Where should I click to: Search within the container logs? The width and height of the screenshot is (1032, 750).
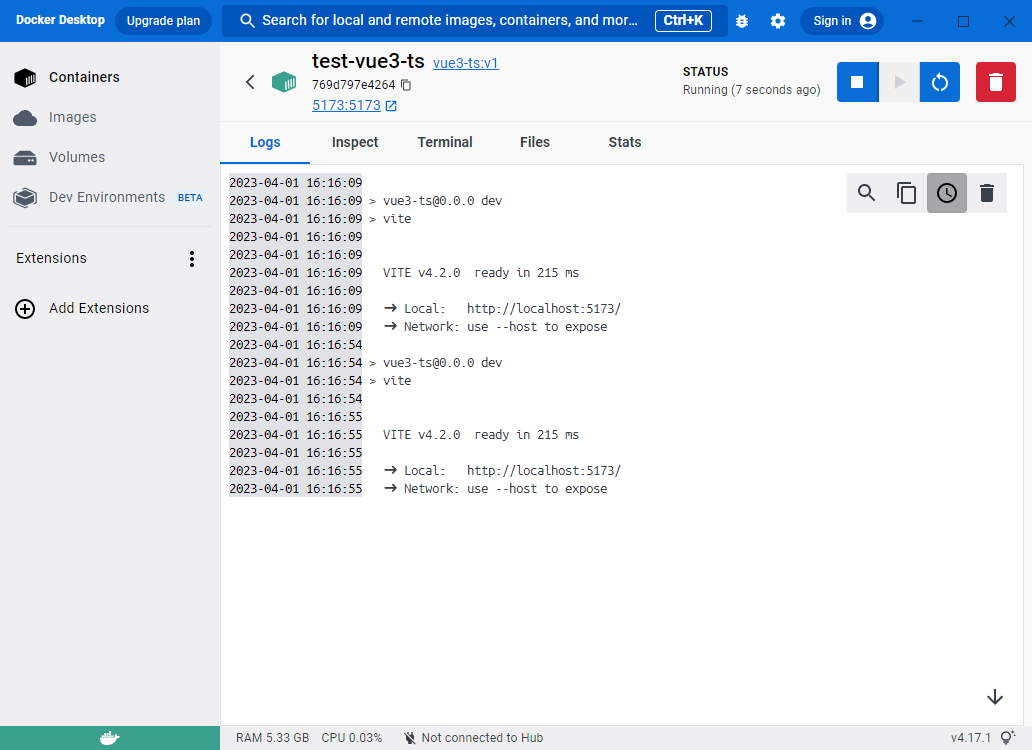[867, 193]
